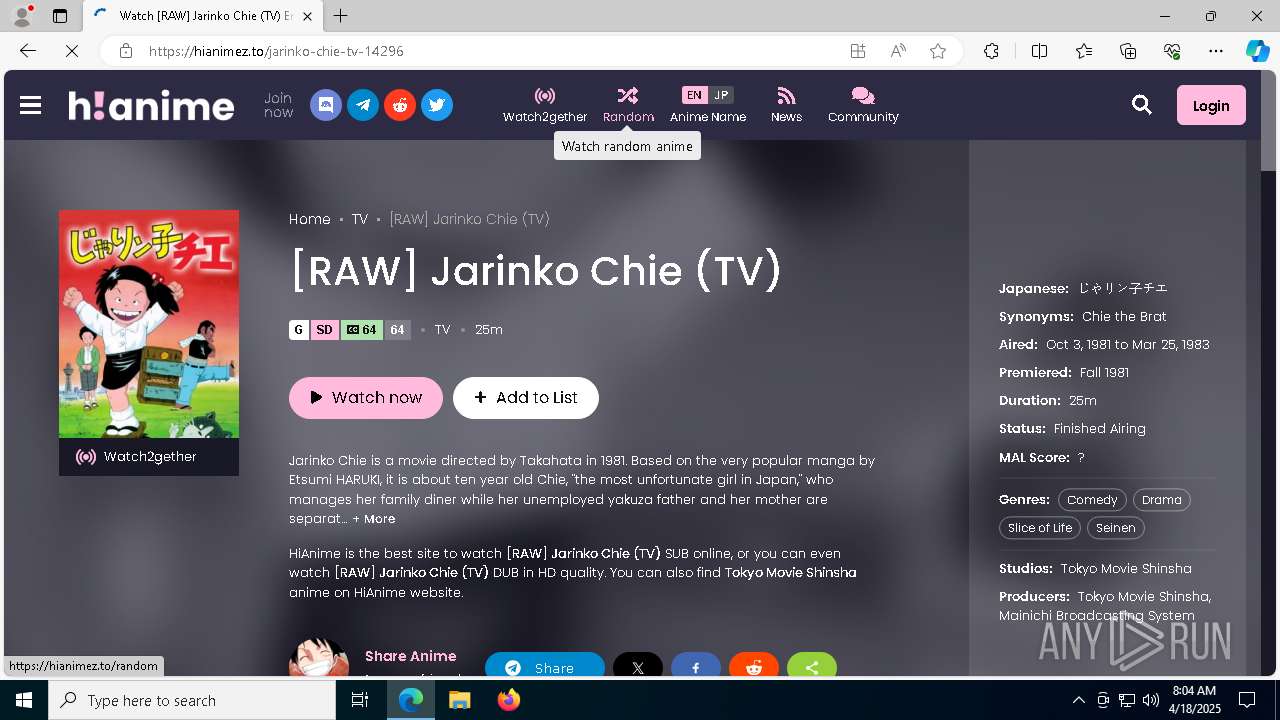This screenshot has height=720, width=1280.
Task: Open the Read aloud icon
Action: click(x=898, y=51)
